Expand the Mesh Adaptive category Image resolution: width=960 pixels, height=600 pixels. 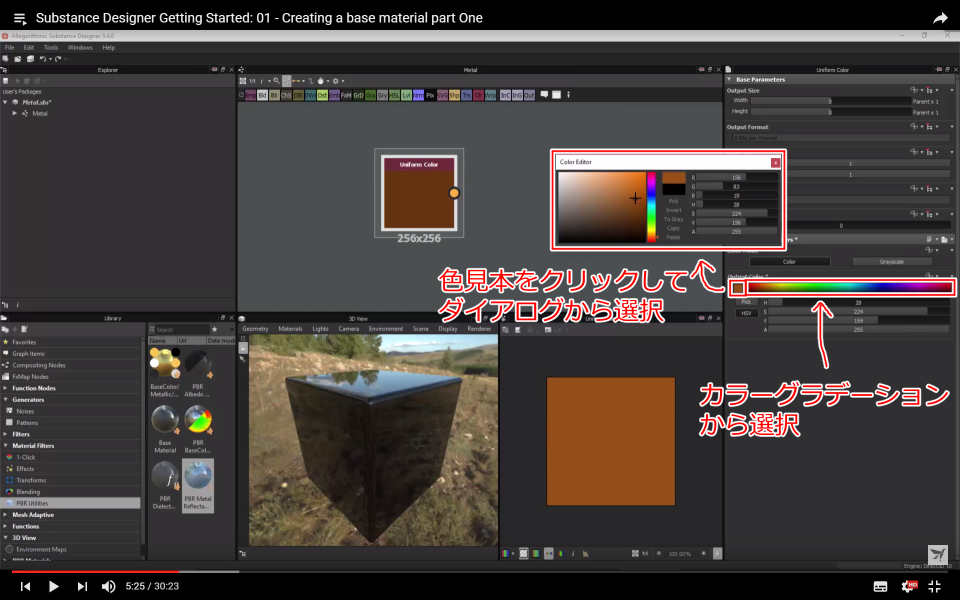6,515
